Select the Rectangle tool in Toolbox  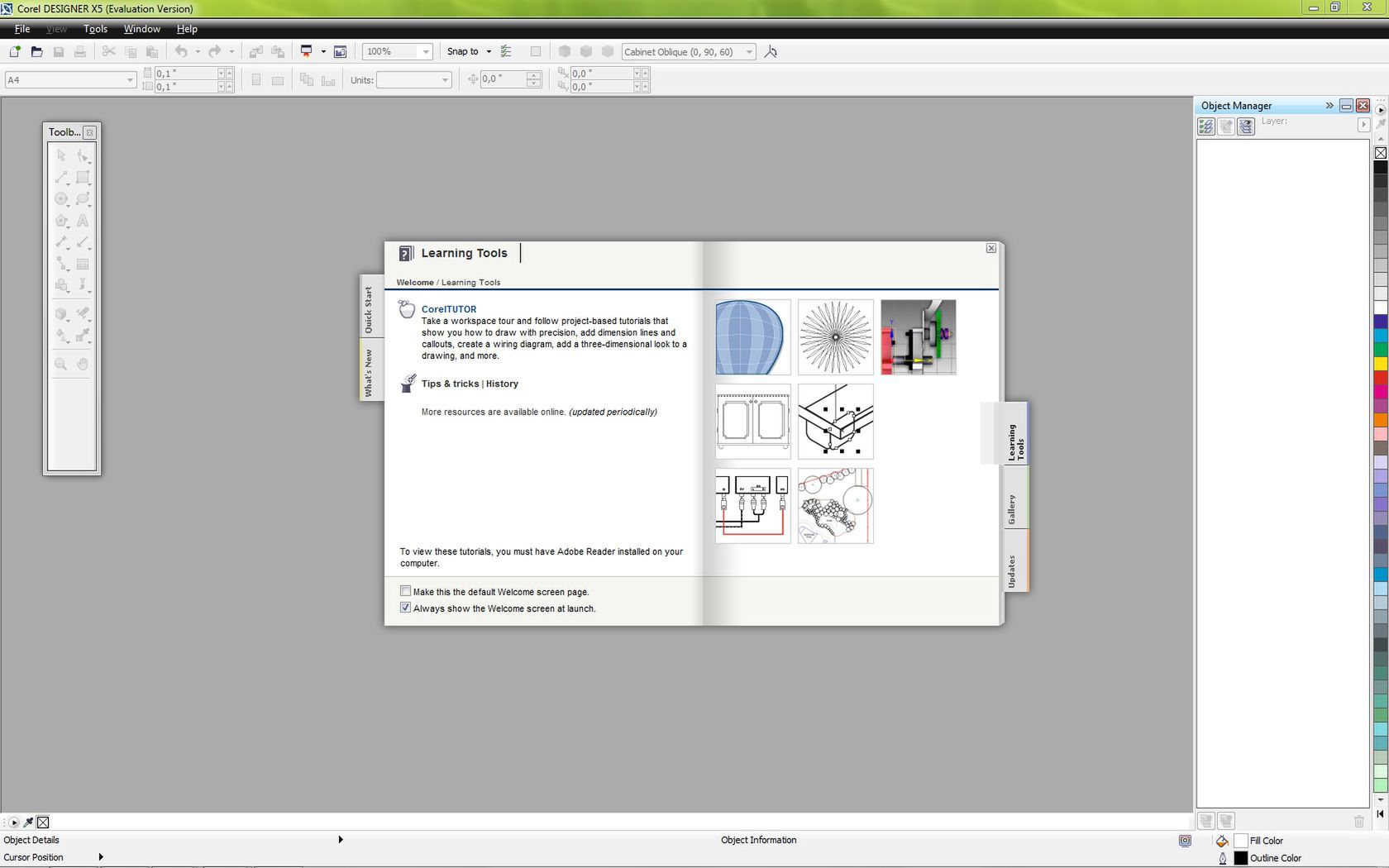pos(83,178)
